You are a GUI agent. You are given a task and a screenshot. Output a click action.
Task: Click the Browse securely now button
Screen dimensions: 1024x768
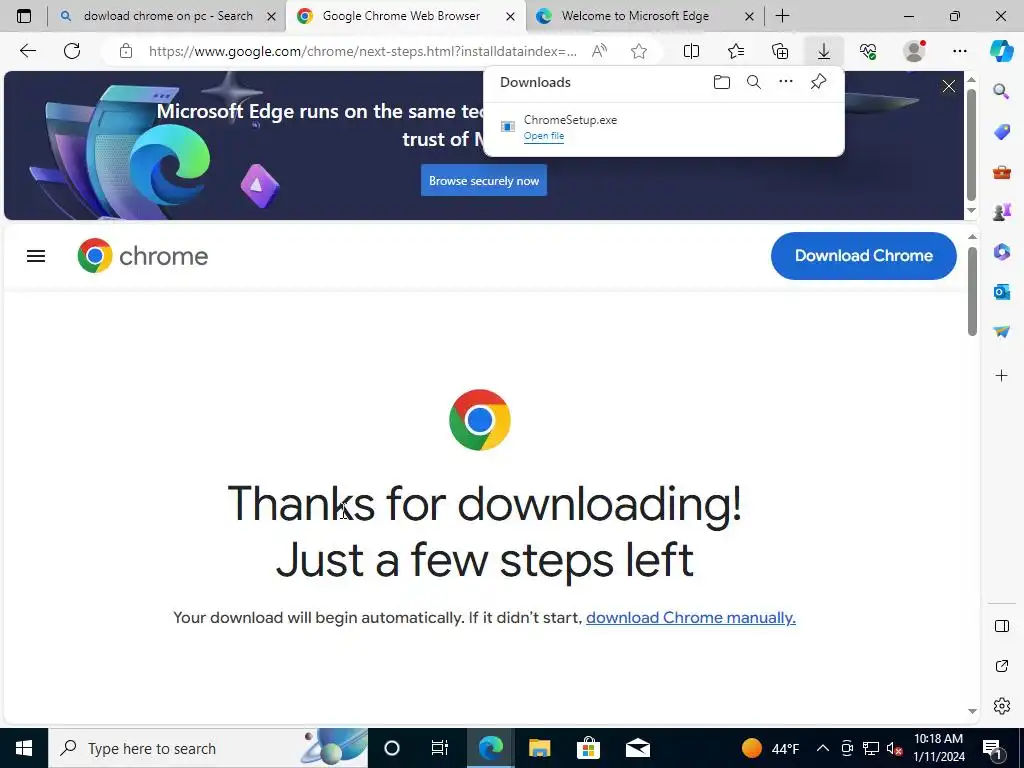tap(484, 181)
